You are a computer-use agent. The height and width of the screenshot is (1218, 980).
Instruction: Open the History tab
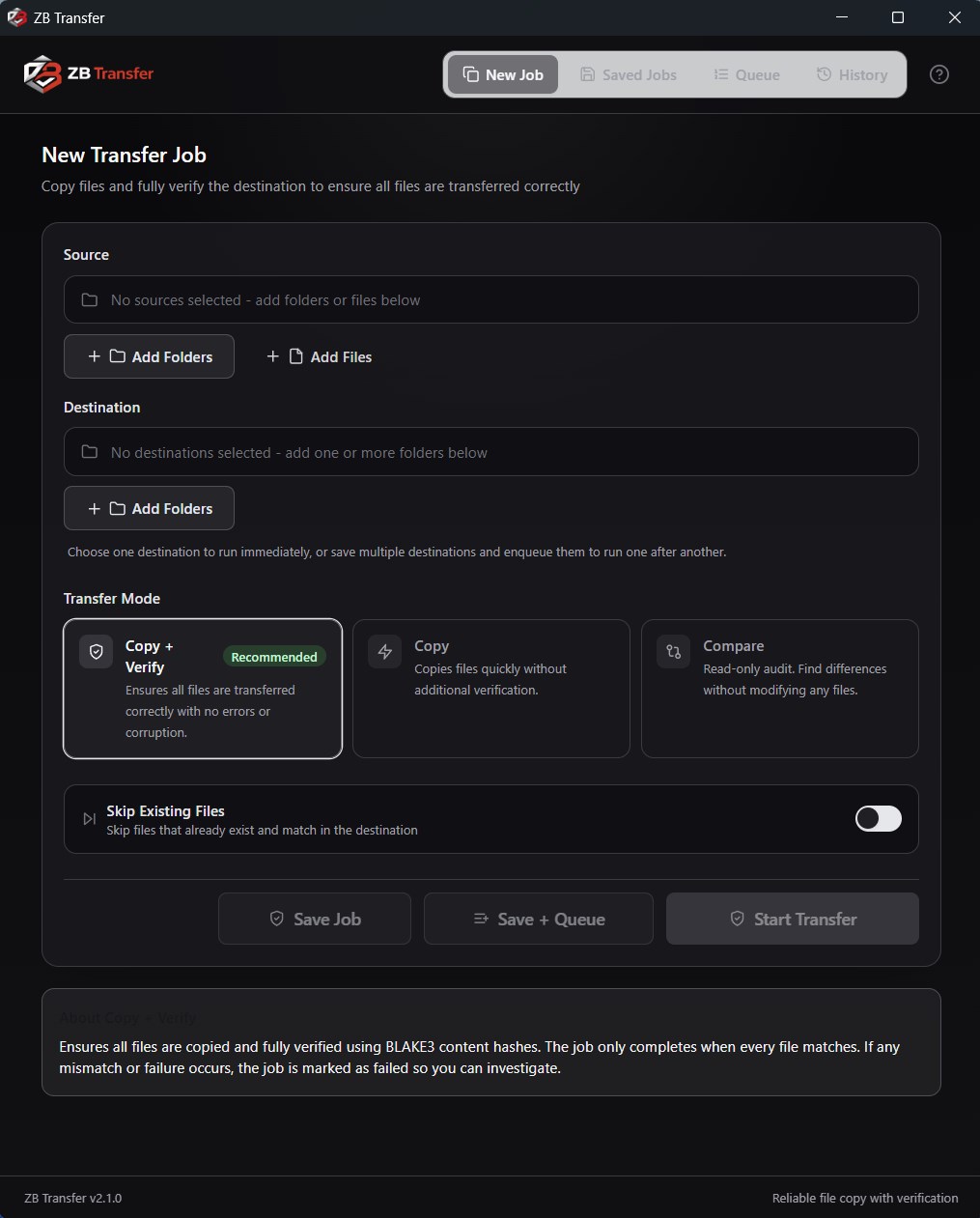pyautogui.click(x=852, y=74)
